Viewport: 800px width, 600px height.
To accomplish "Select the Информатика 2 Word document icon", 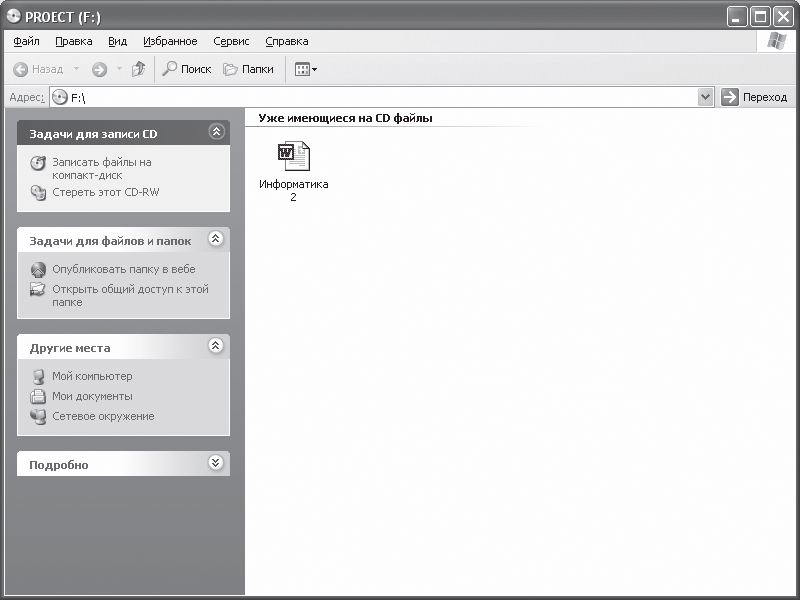I will (294, 156).
